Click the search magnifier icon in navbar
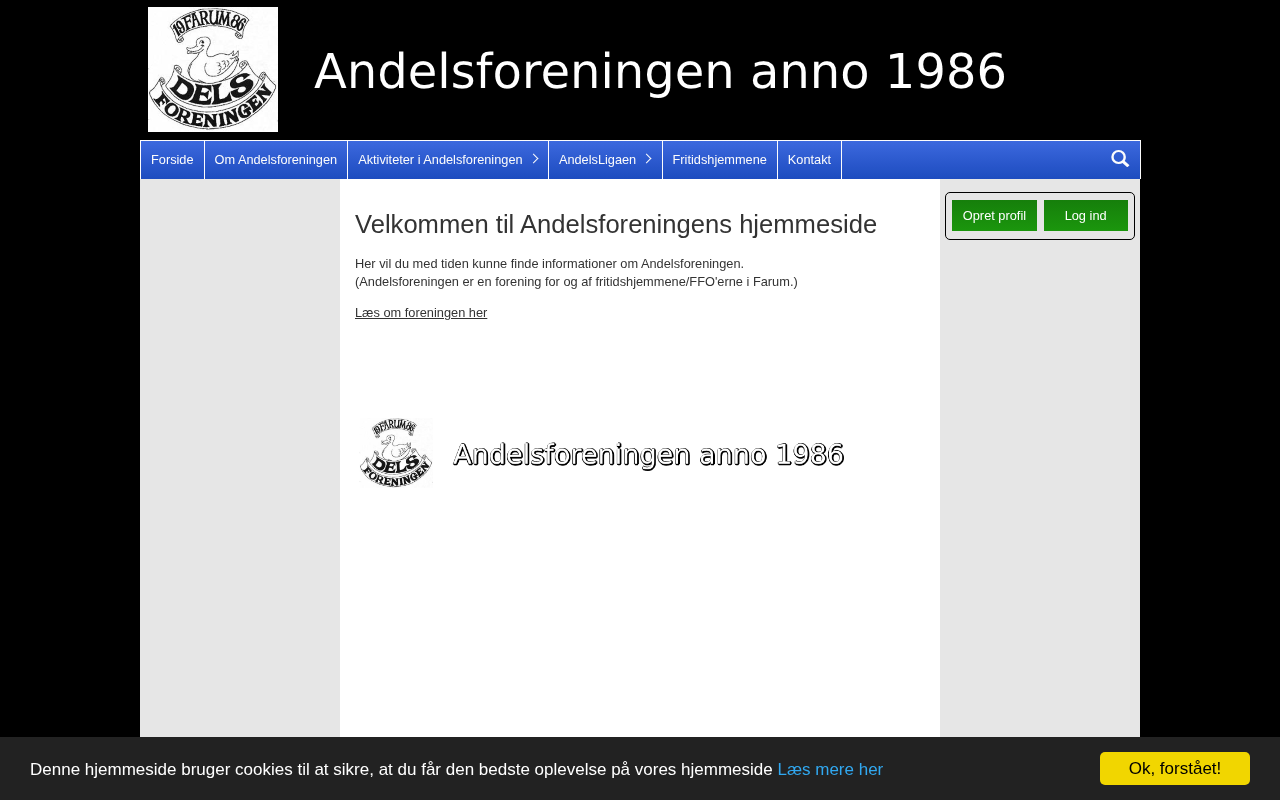The width and height of the screenshot is (1280, 800). (1120, 159)
